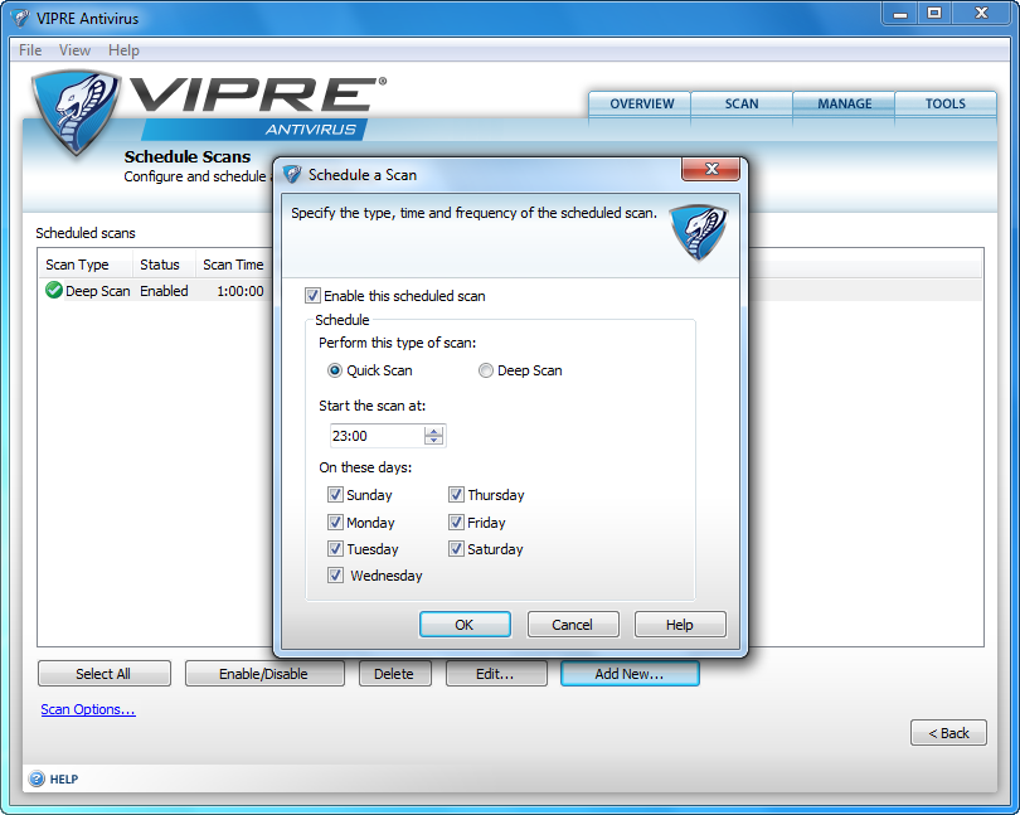Click the VIPRE icon in window title bar

point(20,18)
